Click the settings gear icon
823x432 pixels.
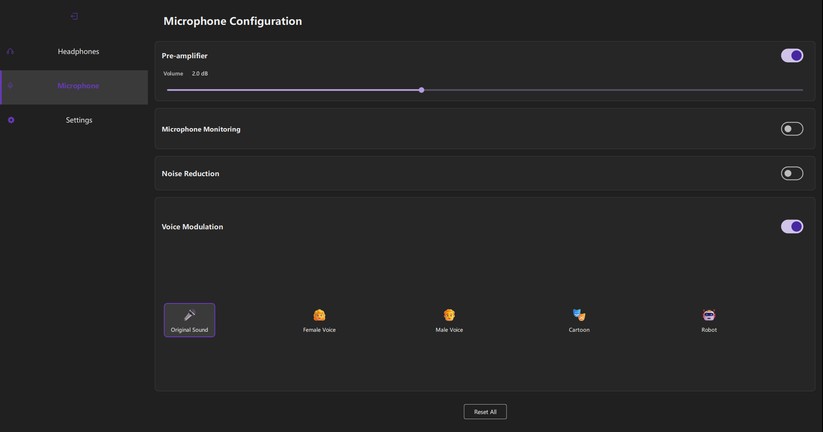click(11, 120)
